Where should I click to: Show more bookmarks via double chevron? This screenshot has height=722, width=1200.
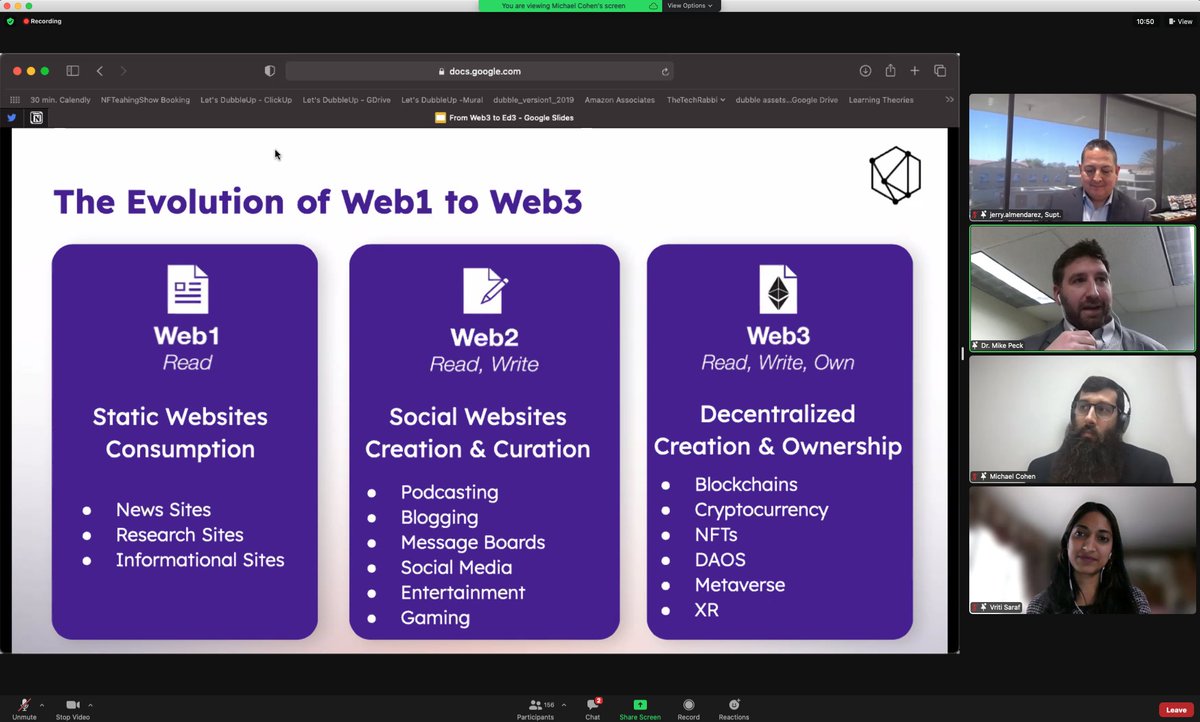coord(949,100)
